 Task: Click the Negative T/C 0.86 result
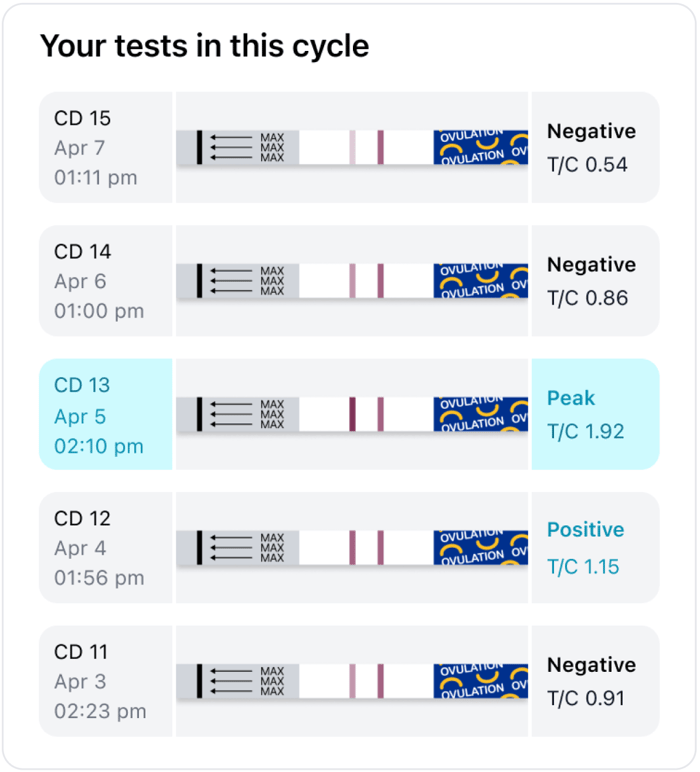(x=594, y=281)
